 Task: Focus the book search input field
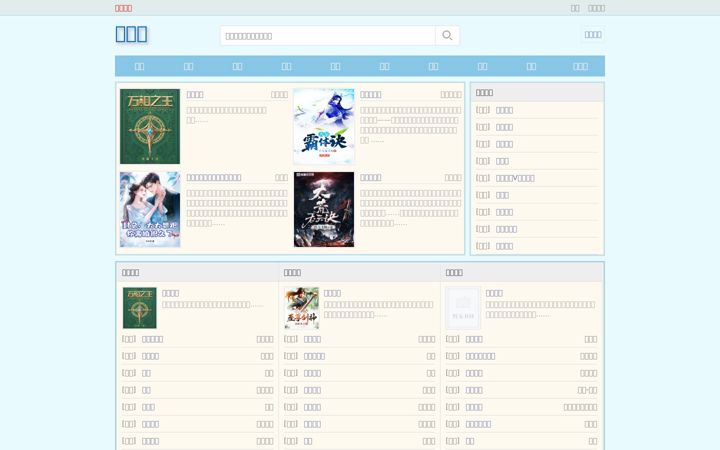pyautogui.click(x=328, y=36)
